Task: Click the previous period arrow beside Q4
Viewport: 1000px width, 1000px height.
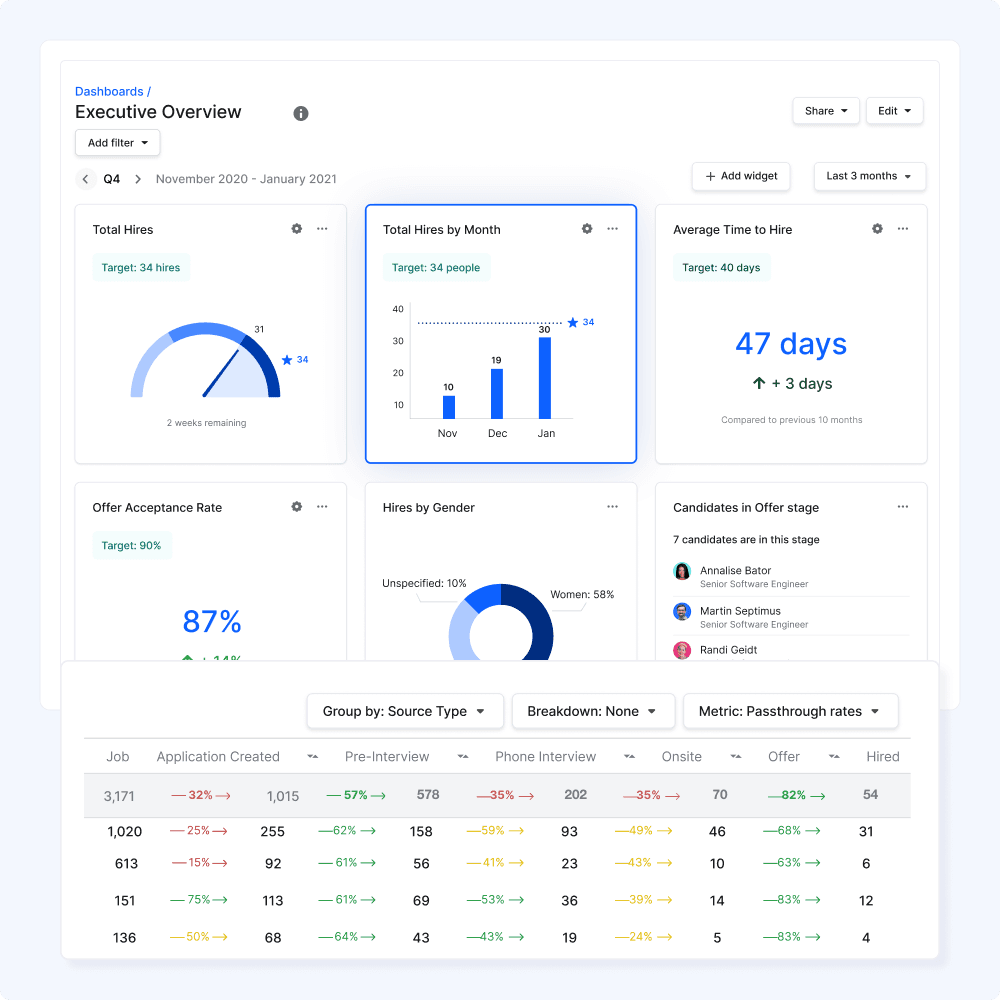Action: 86,178
